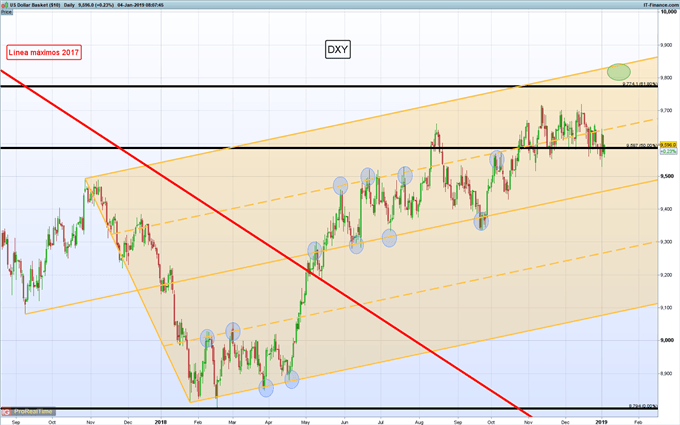Click the Mar label on time axis
Image resolution: width=680 pixels, height=425 pixels.
pos(232,422)
